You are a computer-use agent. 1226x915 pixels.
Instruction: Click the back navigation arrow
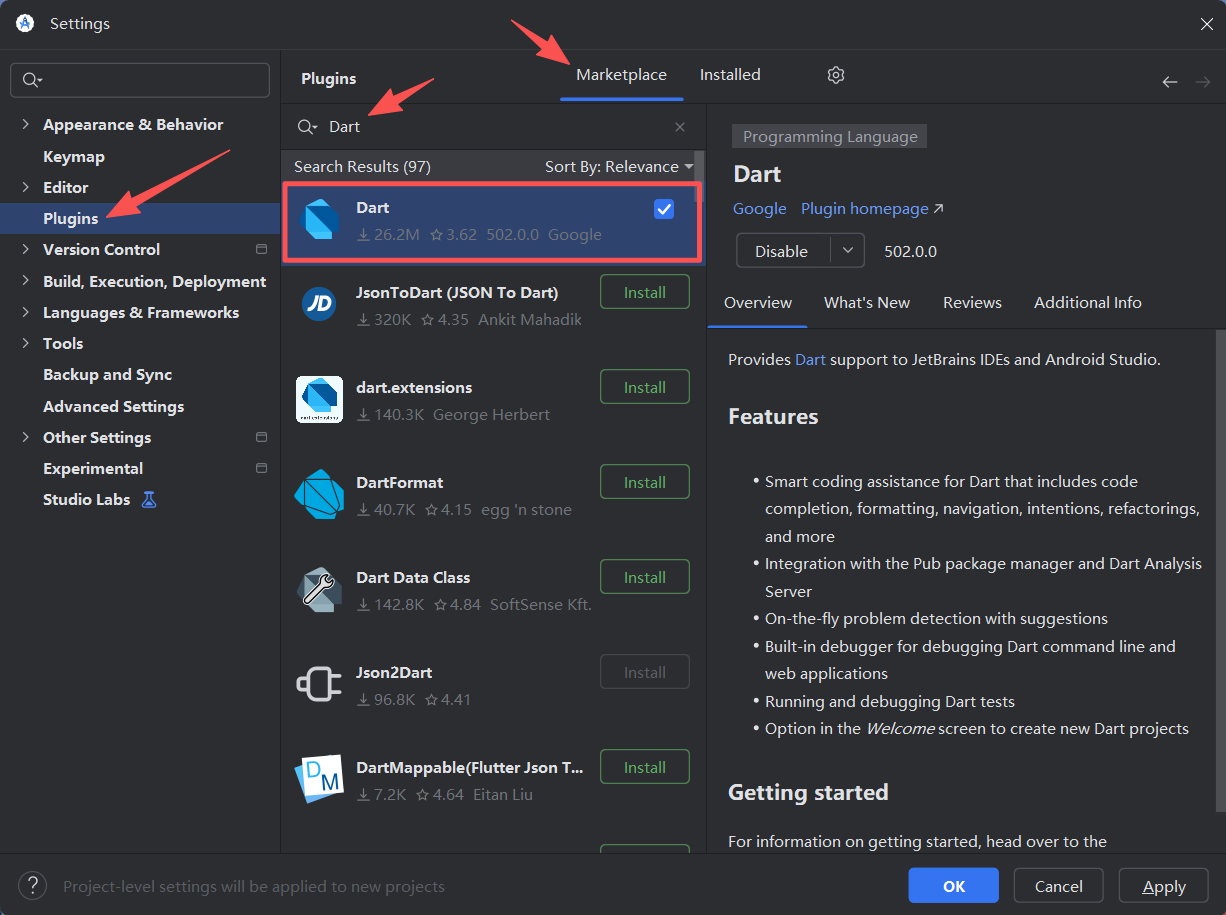click(x=1169, y=82)
